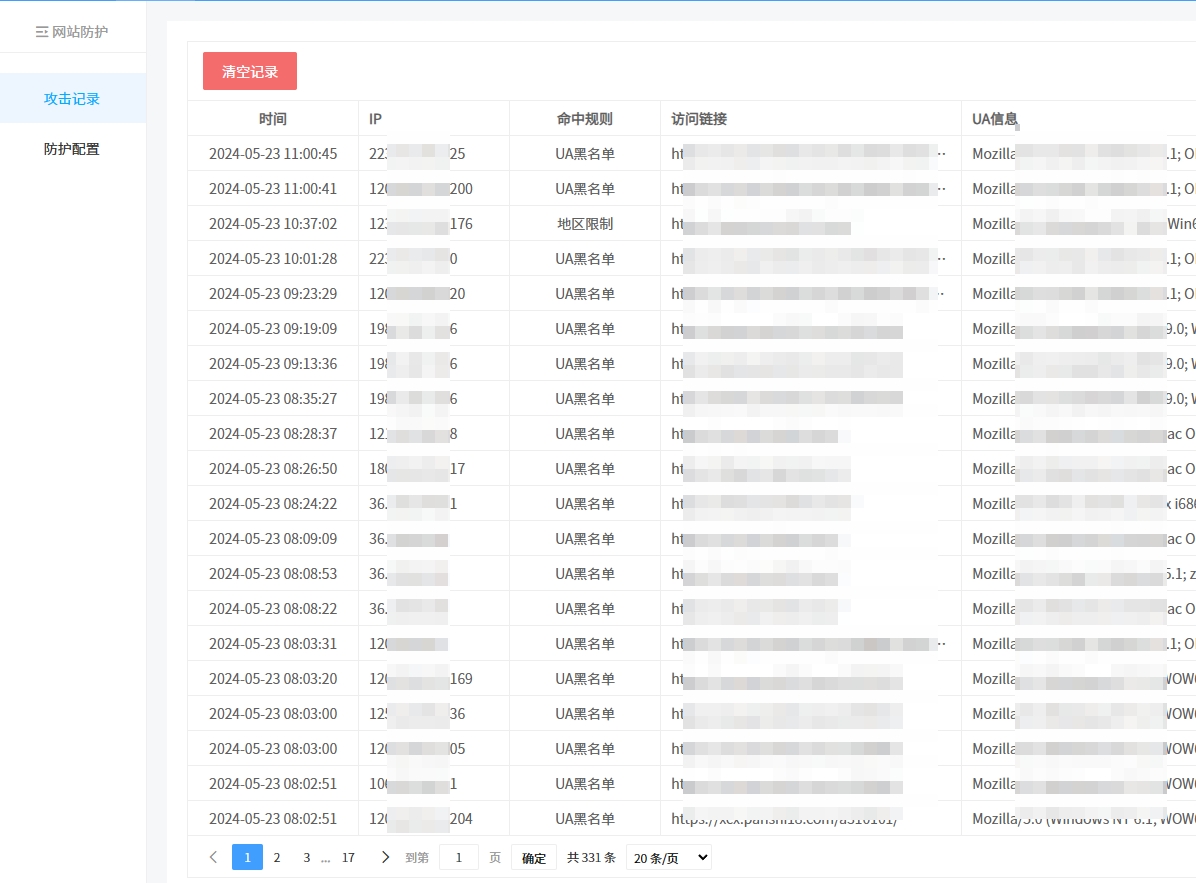
Task: Select the 2024-05-23 08:02:51 time cell in the last row
Action: (273, 818)
